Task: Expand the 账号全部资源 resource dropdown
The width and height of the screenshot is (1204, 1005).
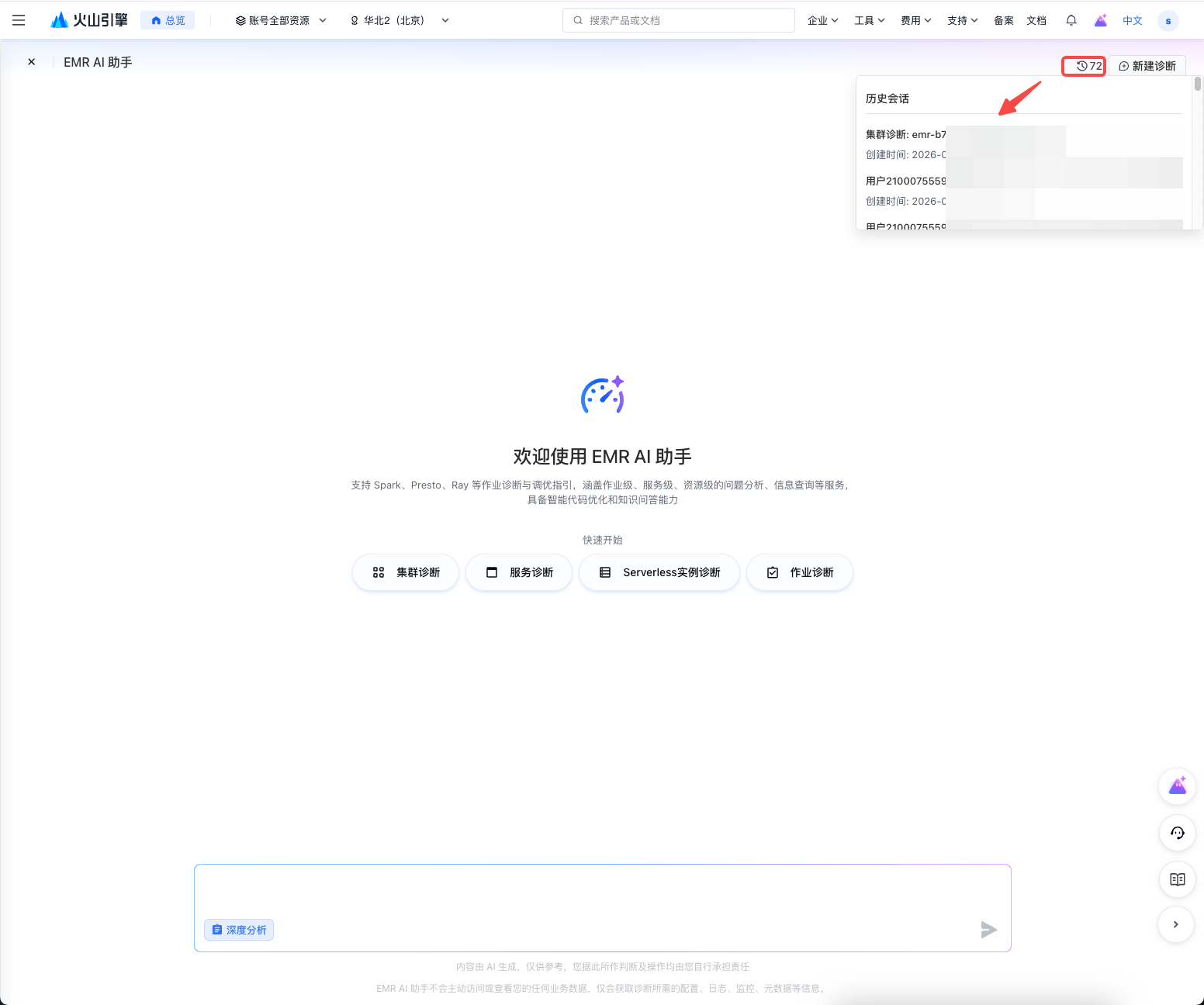Action: point(281,20)
